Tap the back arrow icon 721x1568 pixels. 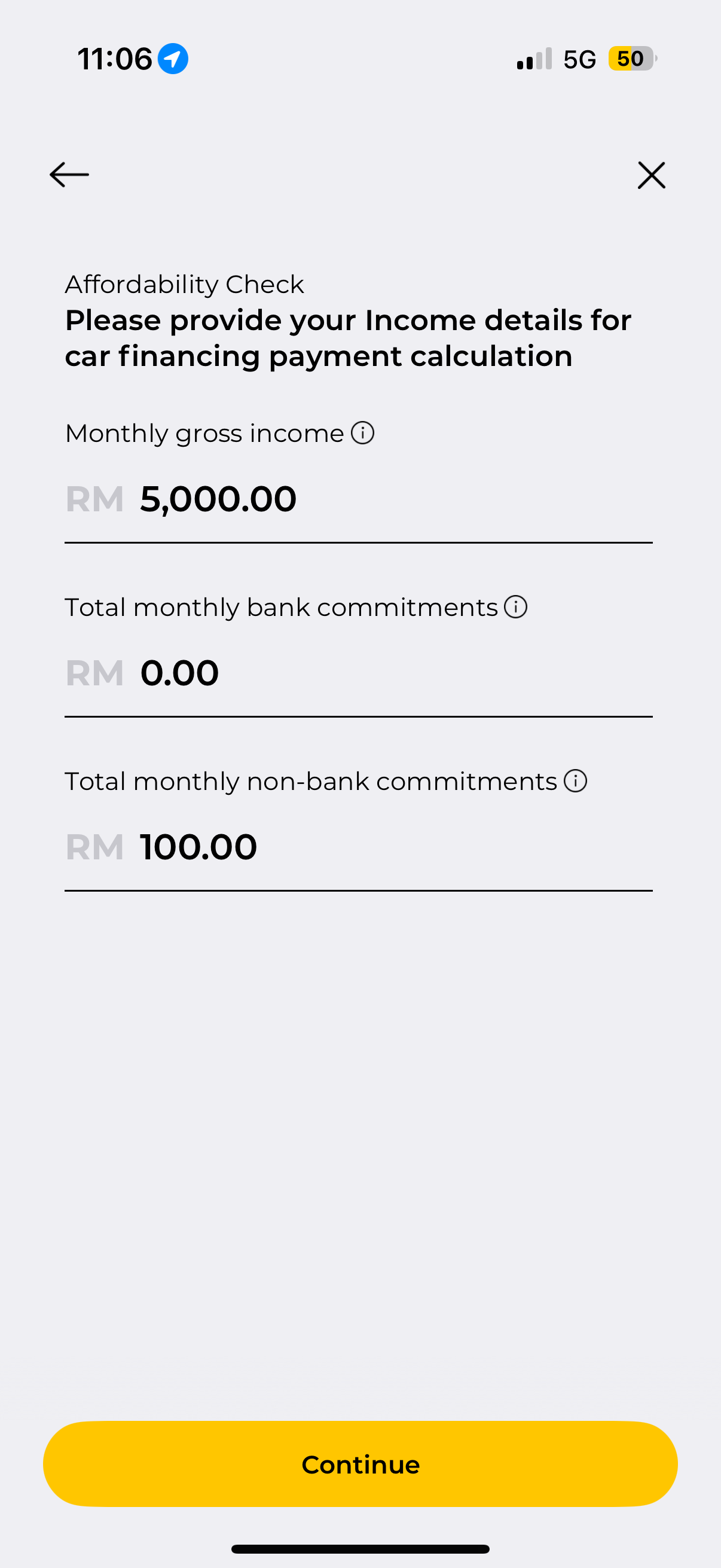[69, 175]
